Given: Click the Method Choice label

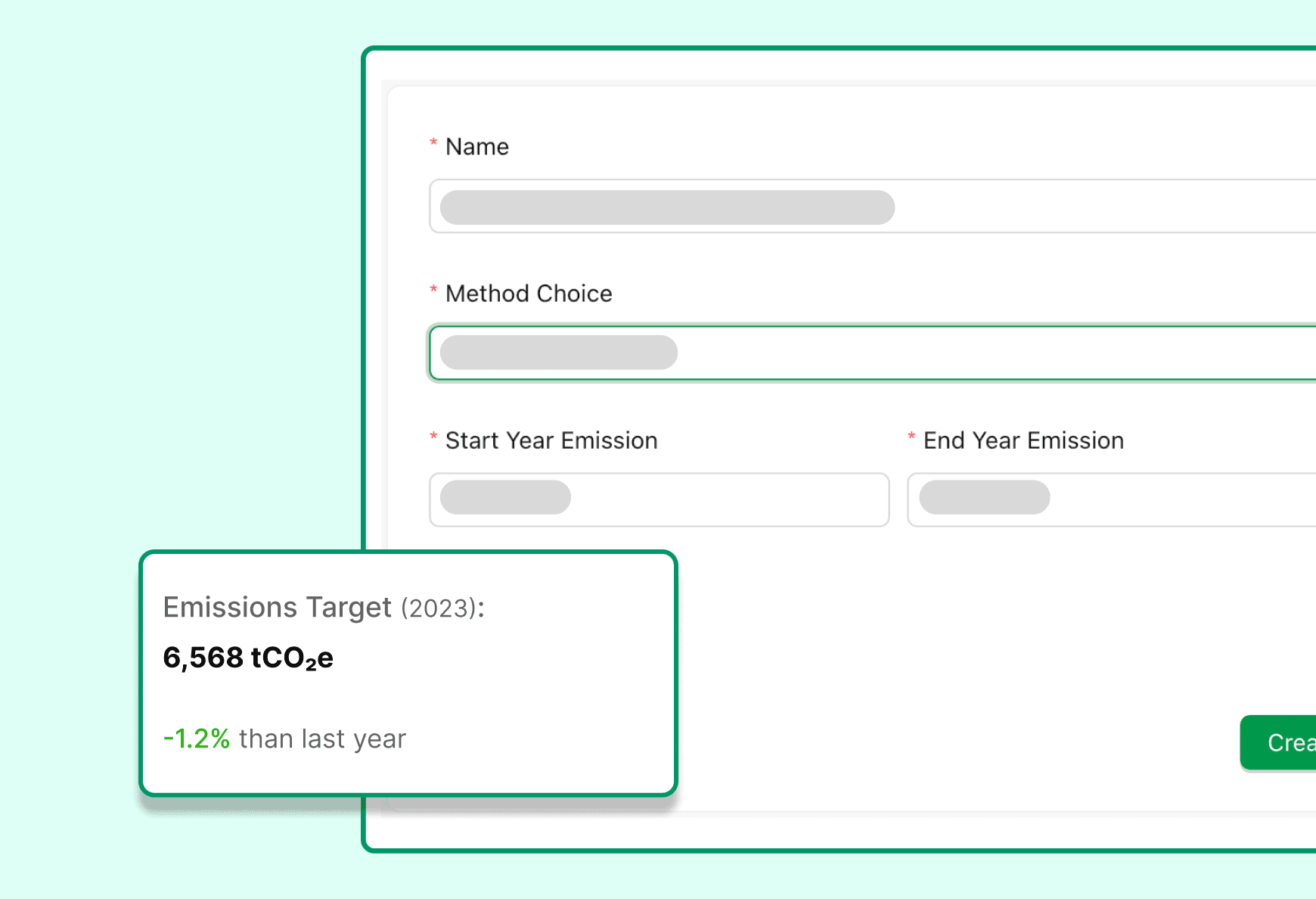Looking at the screenshot, I should (x=529, y=294).
